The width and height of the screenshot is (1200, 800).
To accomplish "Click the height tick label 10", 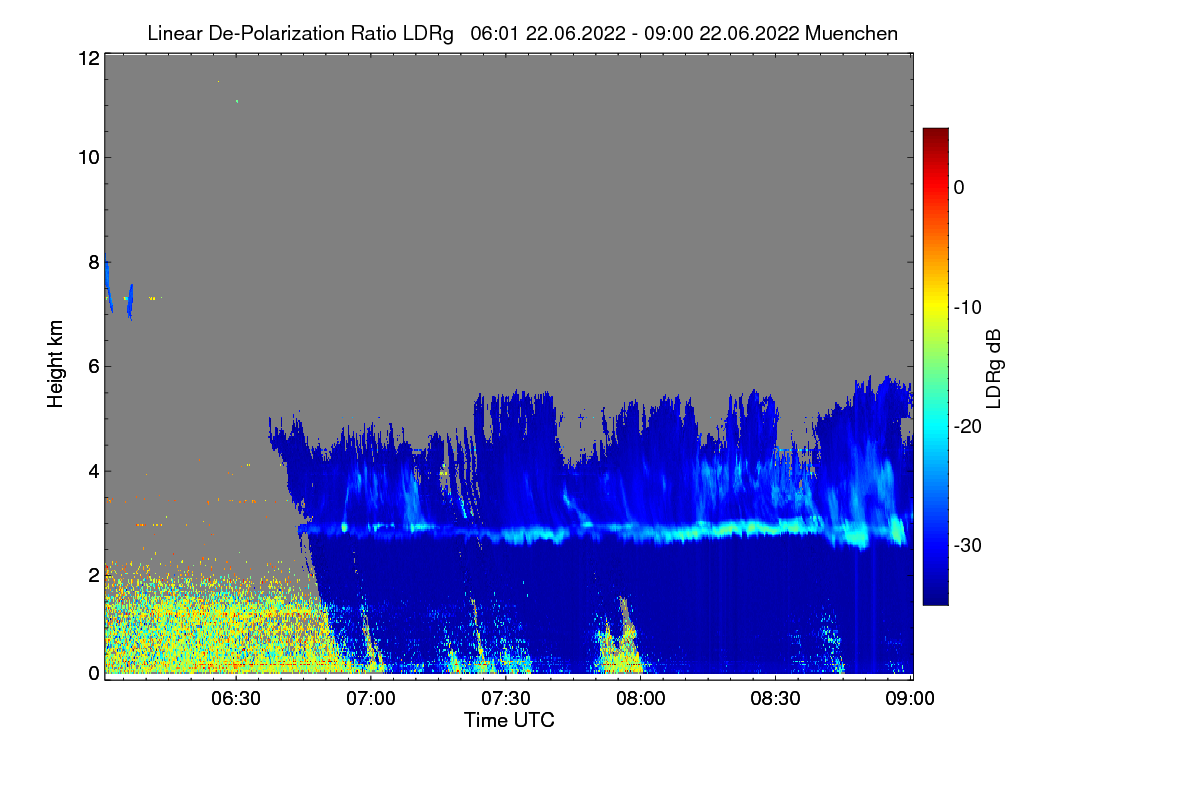I will [87, 157].
